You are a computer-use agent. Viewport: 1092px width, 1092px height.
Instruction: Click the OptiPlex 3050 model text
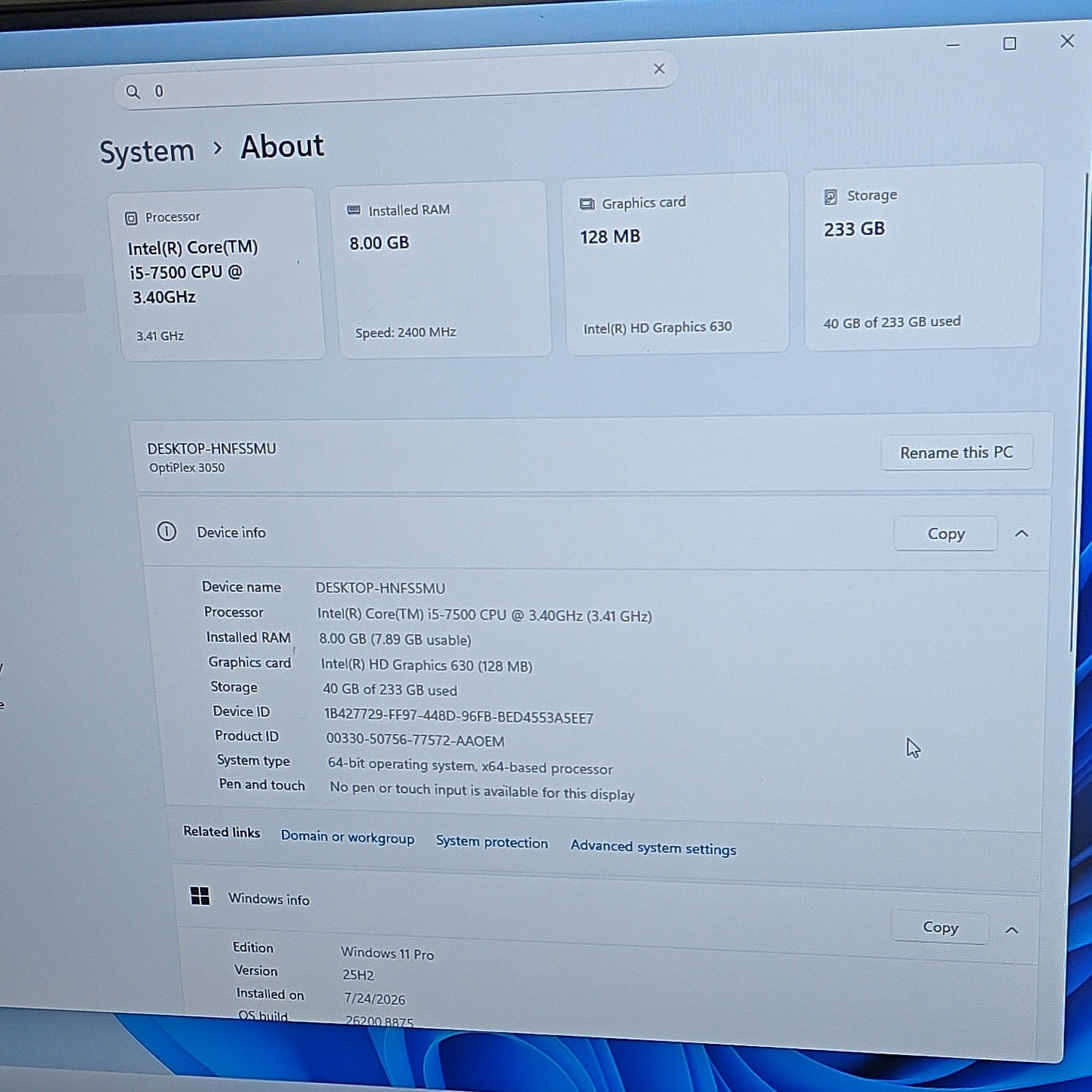(x=187, y=468)
